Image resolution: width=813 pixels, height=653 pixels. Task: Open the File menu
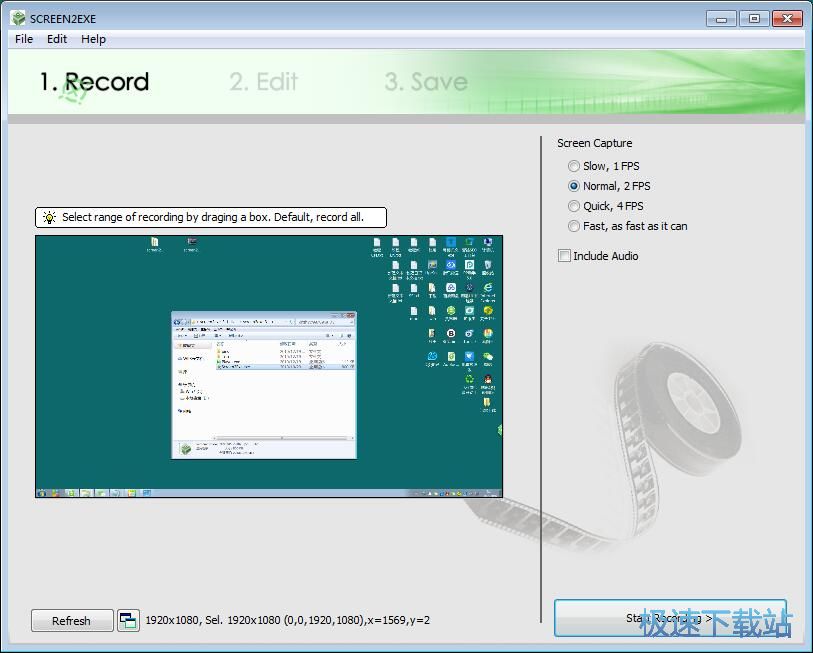point(23,39)
